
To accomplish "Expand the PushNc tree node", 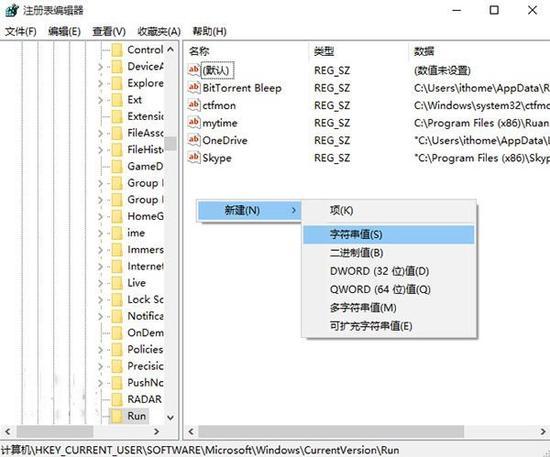I will [x=101, y=383].
